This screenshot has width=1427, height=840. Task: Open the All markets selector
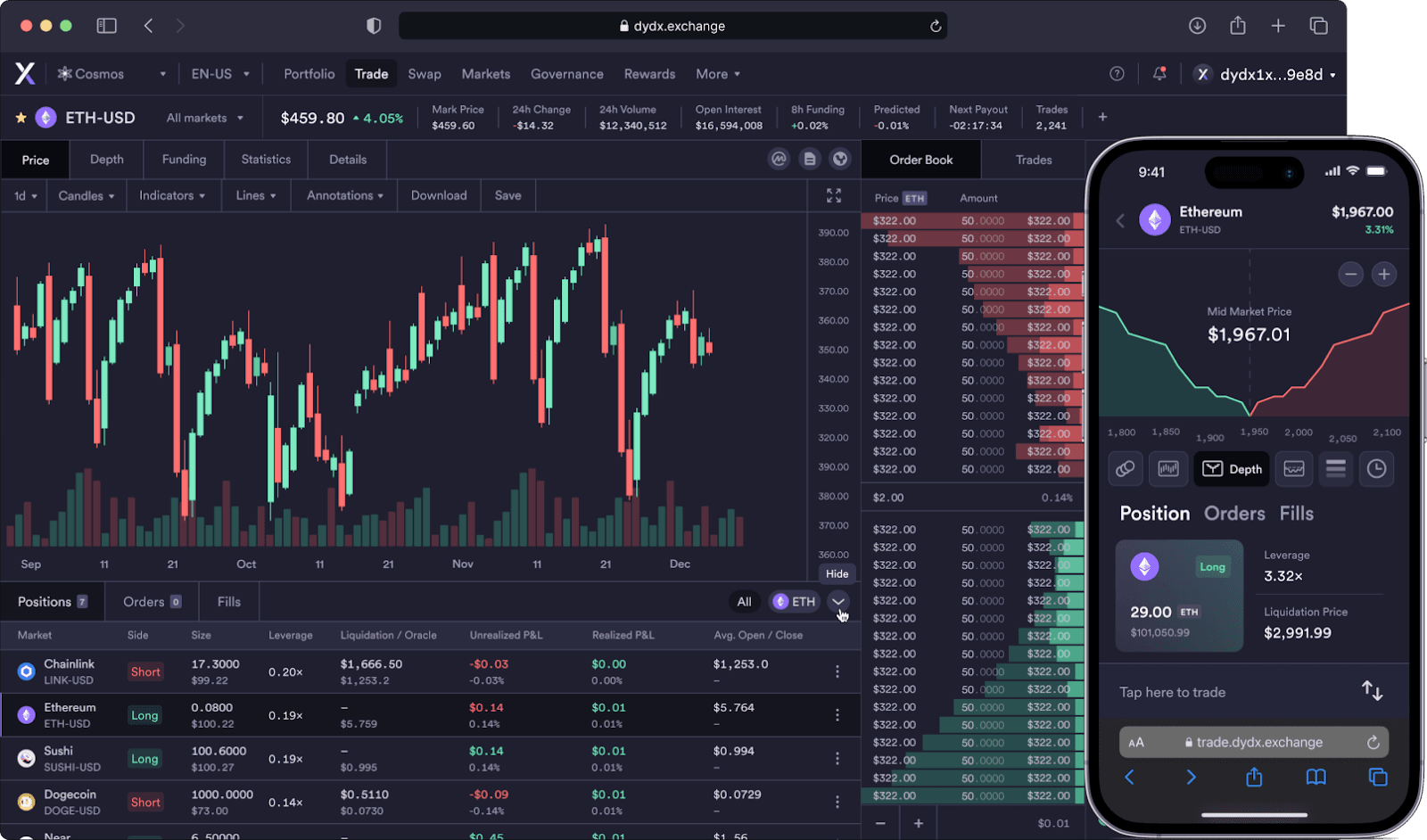pos(203,117)
